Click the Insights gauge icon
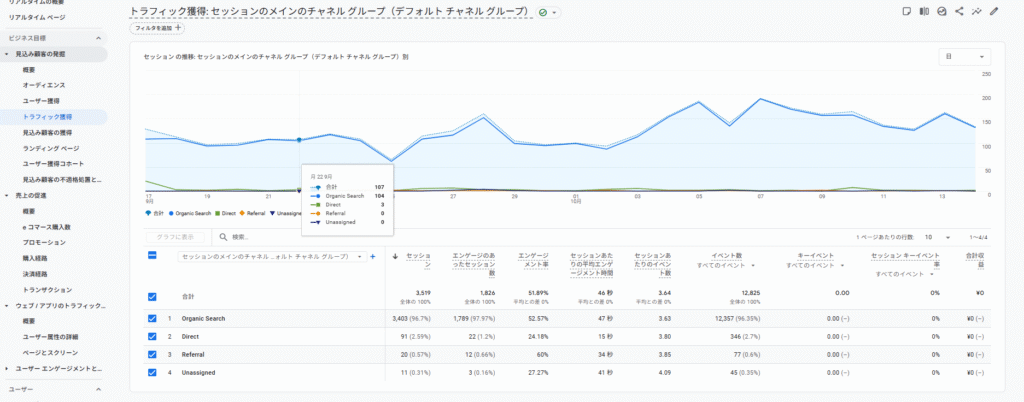The height and width of the screenshot is (402, 1024). coord(941,11)
